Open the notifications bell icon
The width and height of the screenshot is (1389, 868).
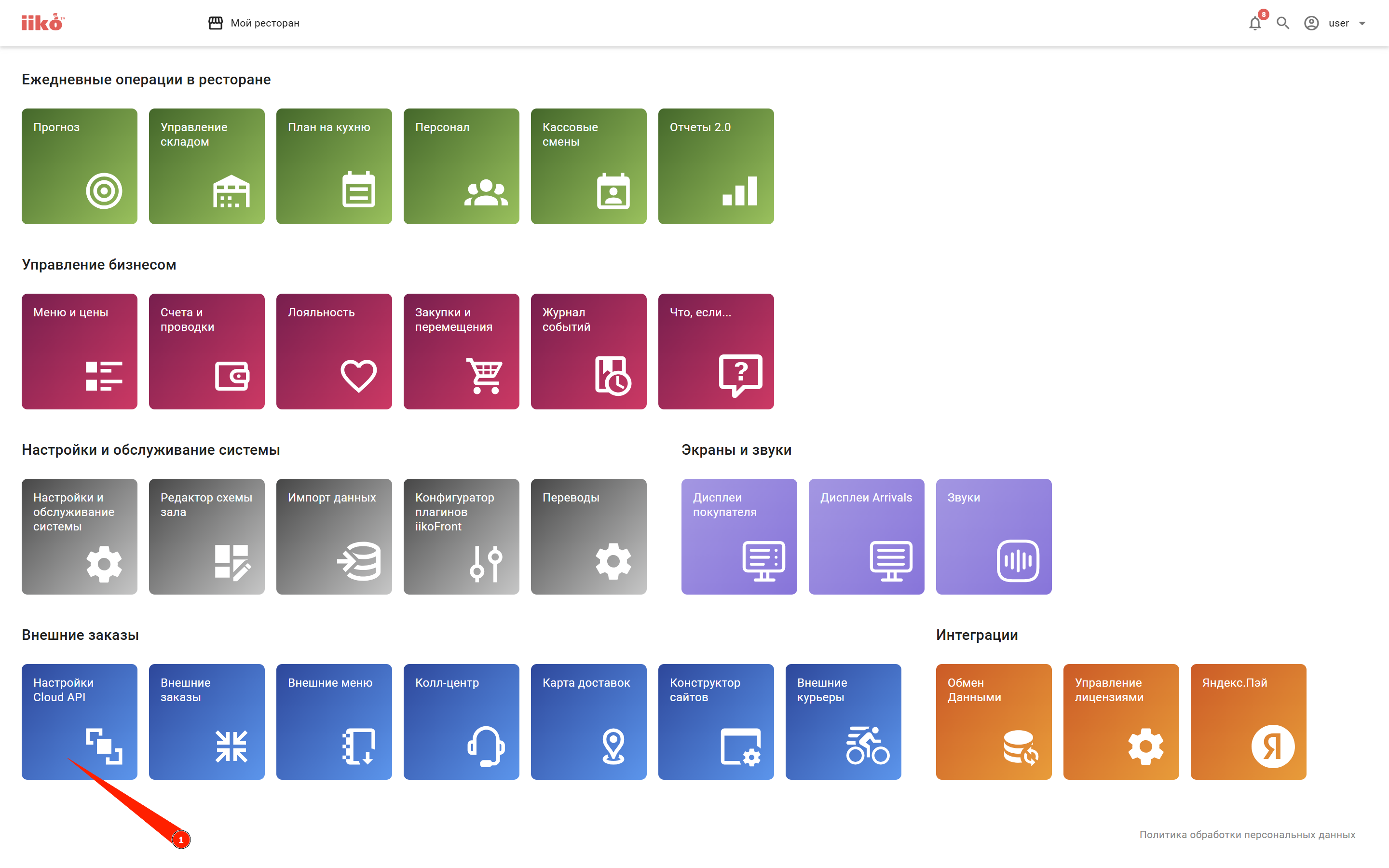tap(1255, 23)
